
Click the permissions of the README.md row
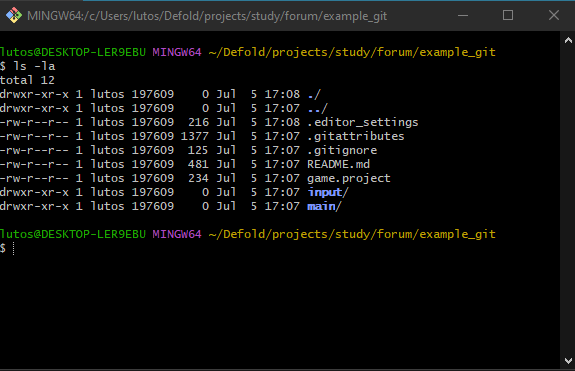click(34, 164)
